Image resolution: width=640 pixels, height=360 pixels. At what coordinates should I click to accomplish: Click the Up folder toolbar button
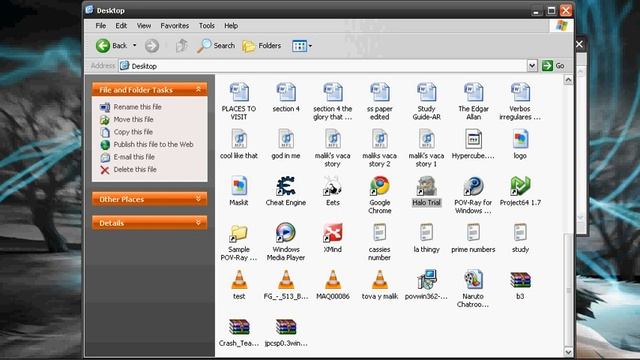coord(182,46)
